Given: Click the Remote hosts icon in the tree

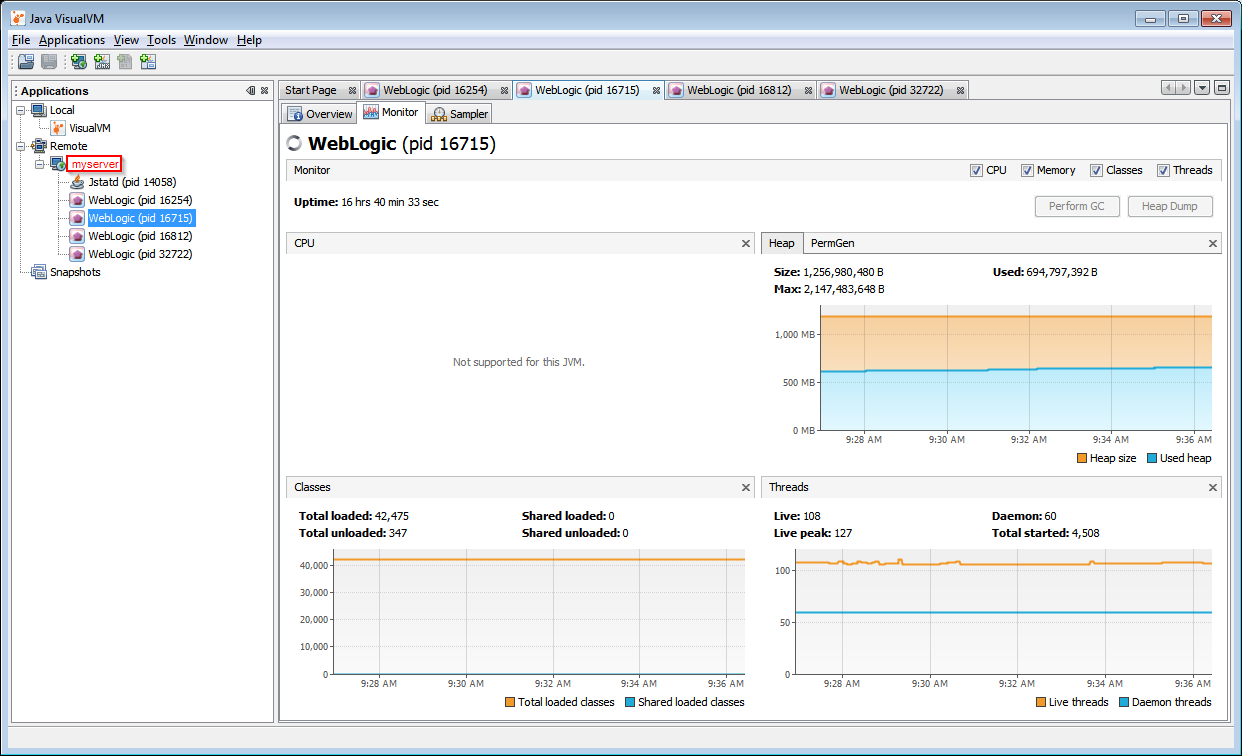Looking at the screenshot, I should tap(39, 146).
